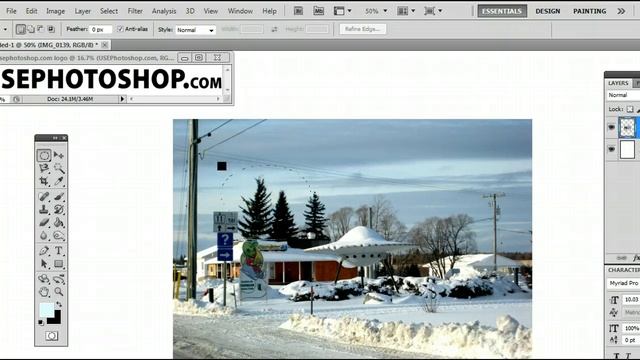
Task: Choose Intersect with Selection mode
Action: pos(51,29)
